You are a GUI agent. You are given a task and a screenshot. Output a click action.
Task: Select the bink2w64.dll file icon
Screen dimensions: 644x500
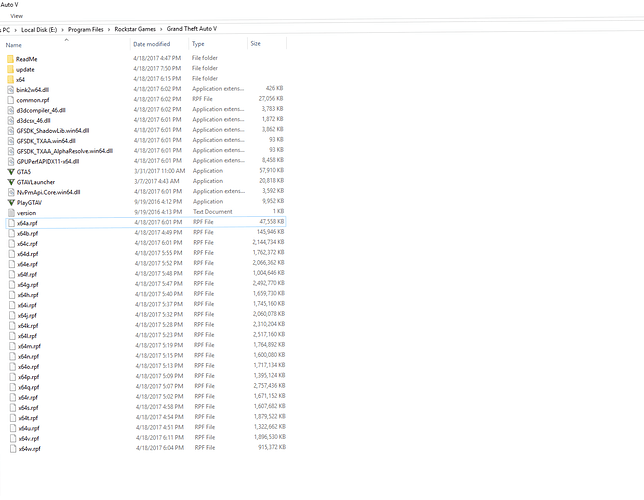[11, 90]
